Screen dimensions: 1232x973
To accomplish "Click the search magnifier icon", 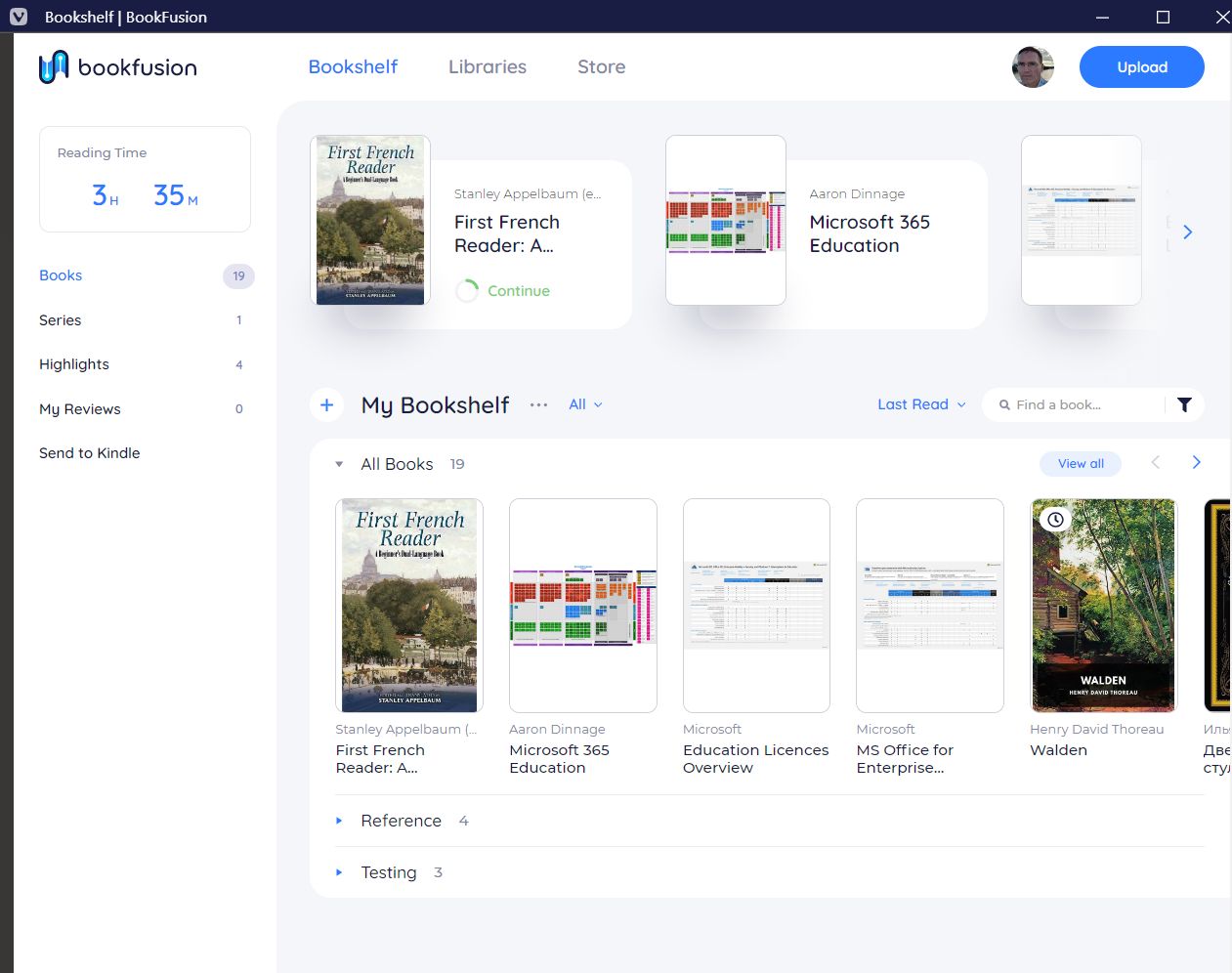I will pyautogui.click(x=1004, y=404).
